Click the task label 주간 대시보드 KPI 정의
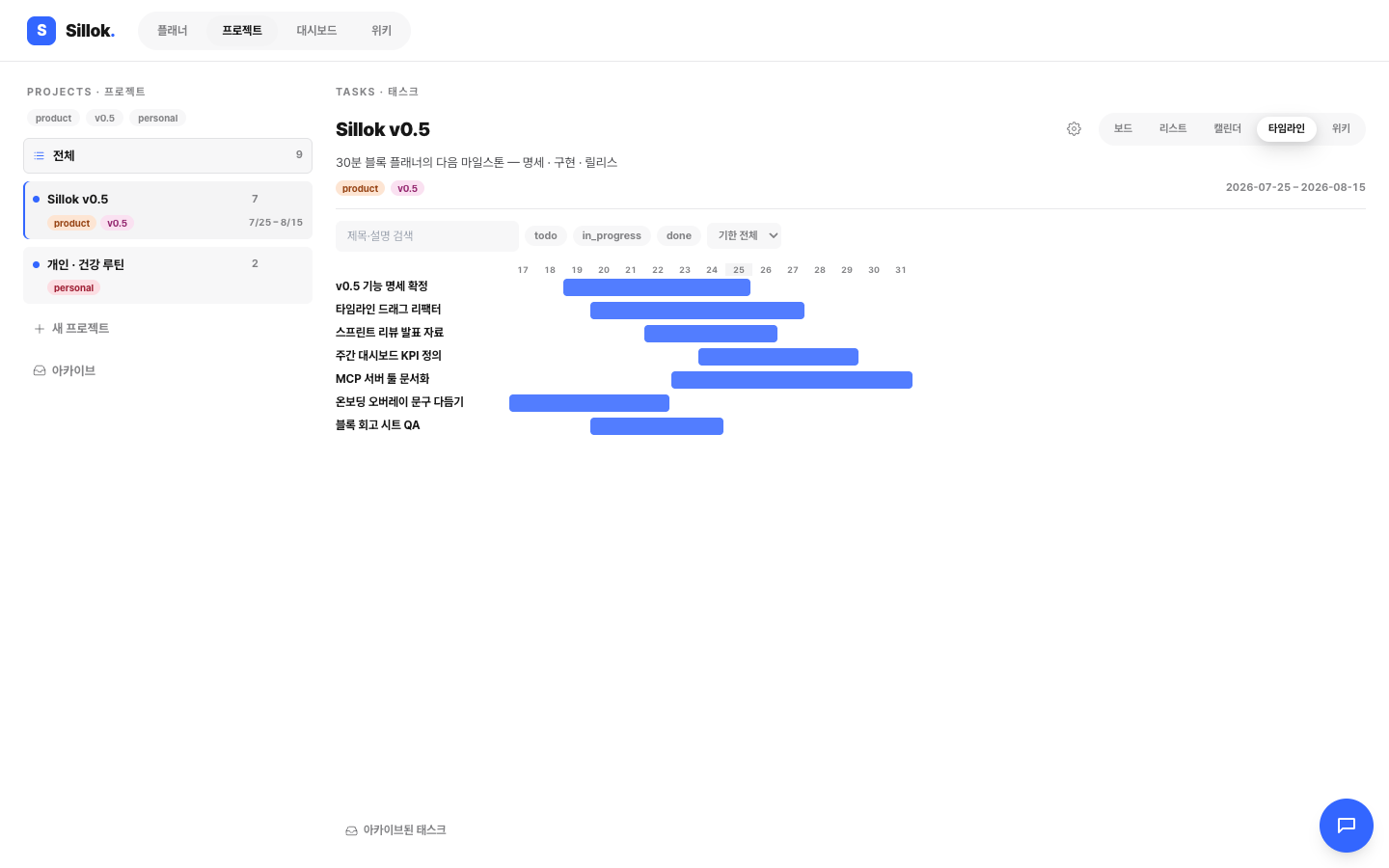 coord(389,356)
